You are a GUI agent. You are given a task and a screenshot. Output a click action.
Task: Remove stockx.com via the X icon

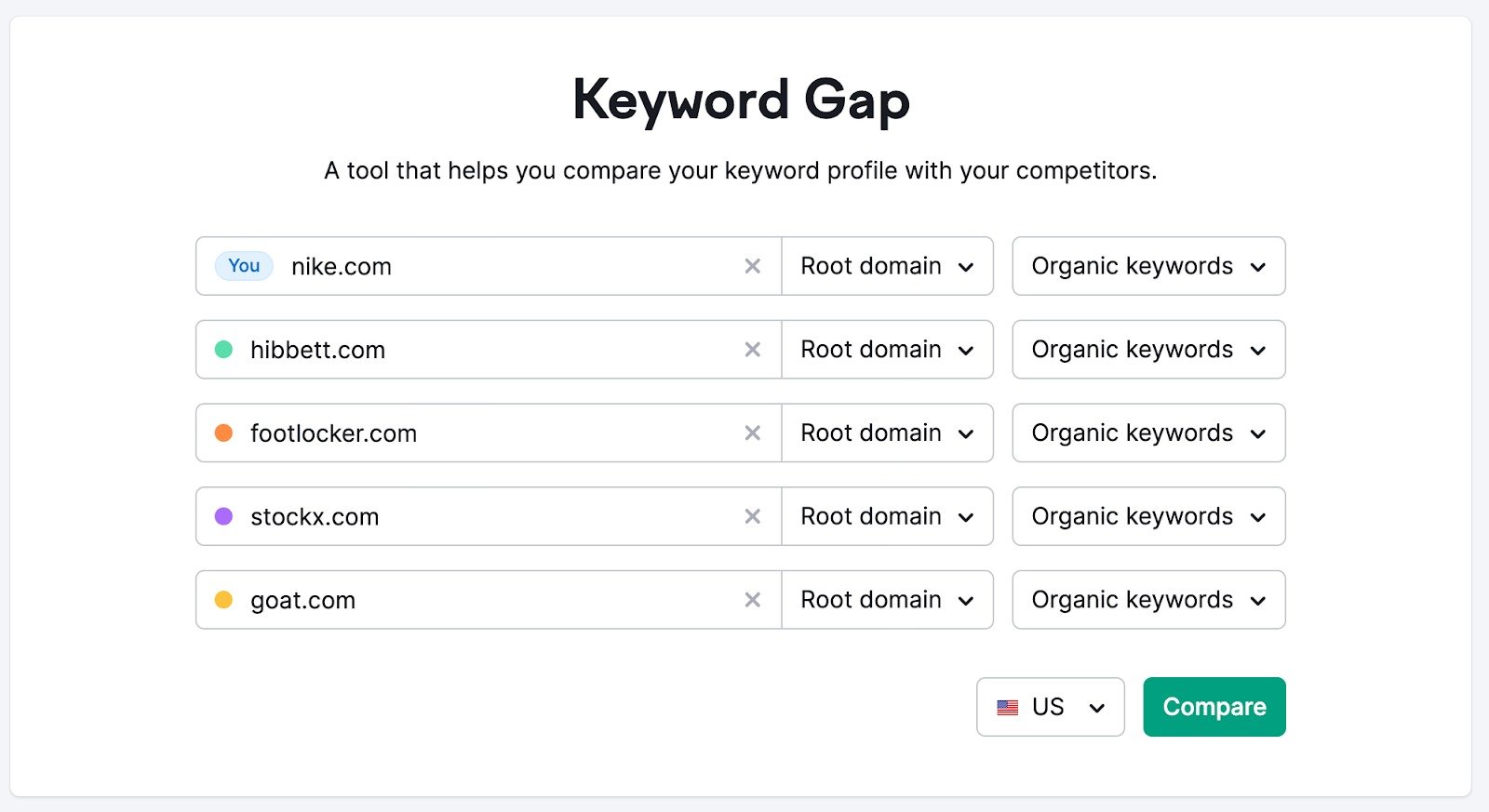753,516
